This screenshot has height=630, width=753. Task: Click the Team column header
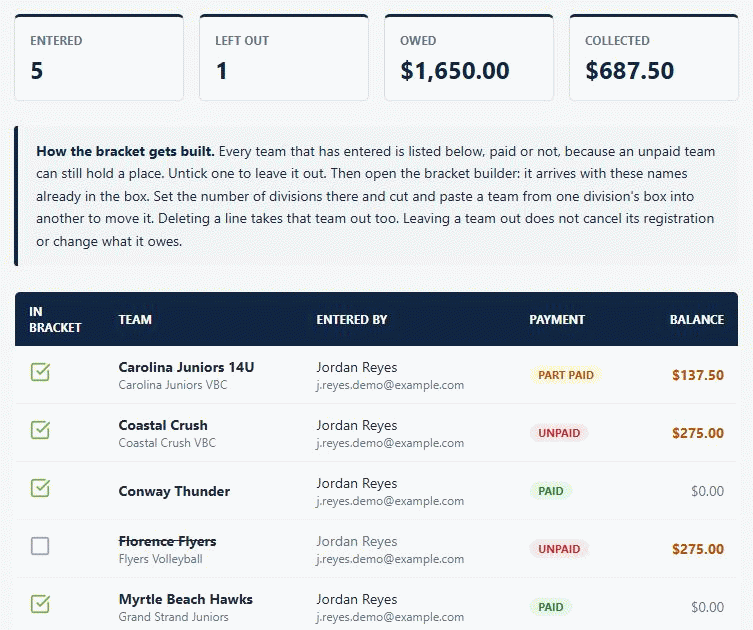[135, 319]
